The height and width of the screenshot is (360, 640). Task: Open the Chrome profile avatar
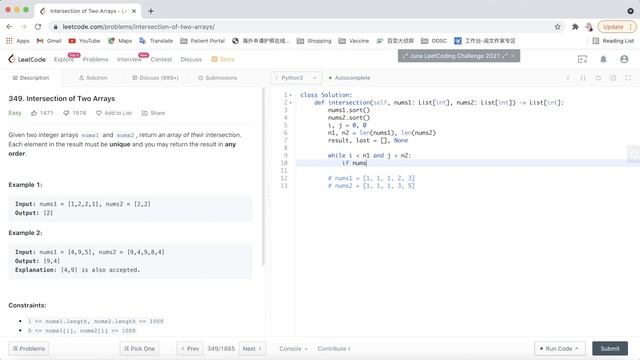click(x=589, y=27)
